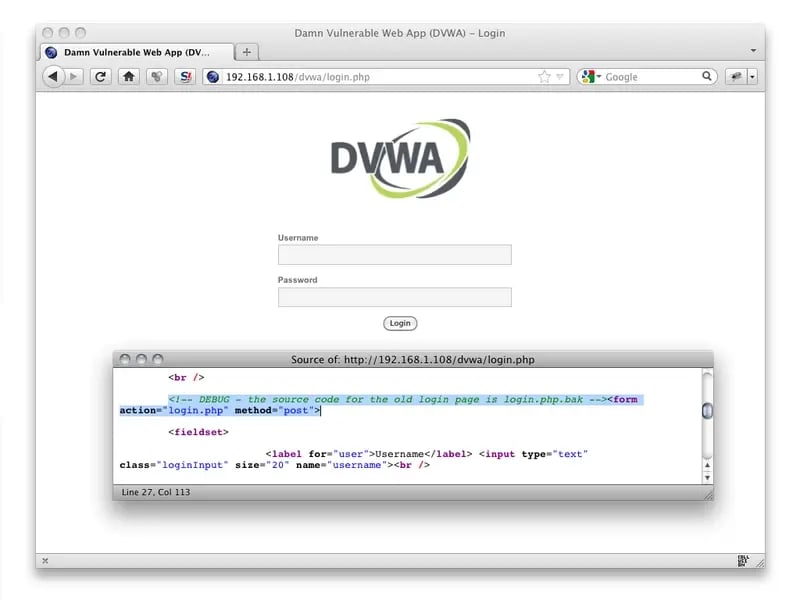Focus the Username input field
This screenshot has width=800, height=600.
(394, 255)
